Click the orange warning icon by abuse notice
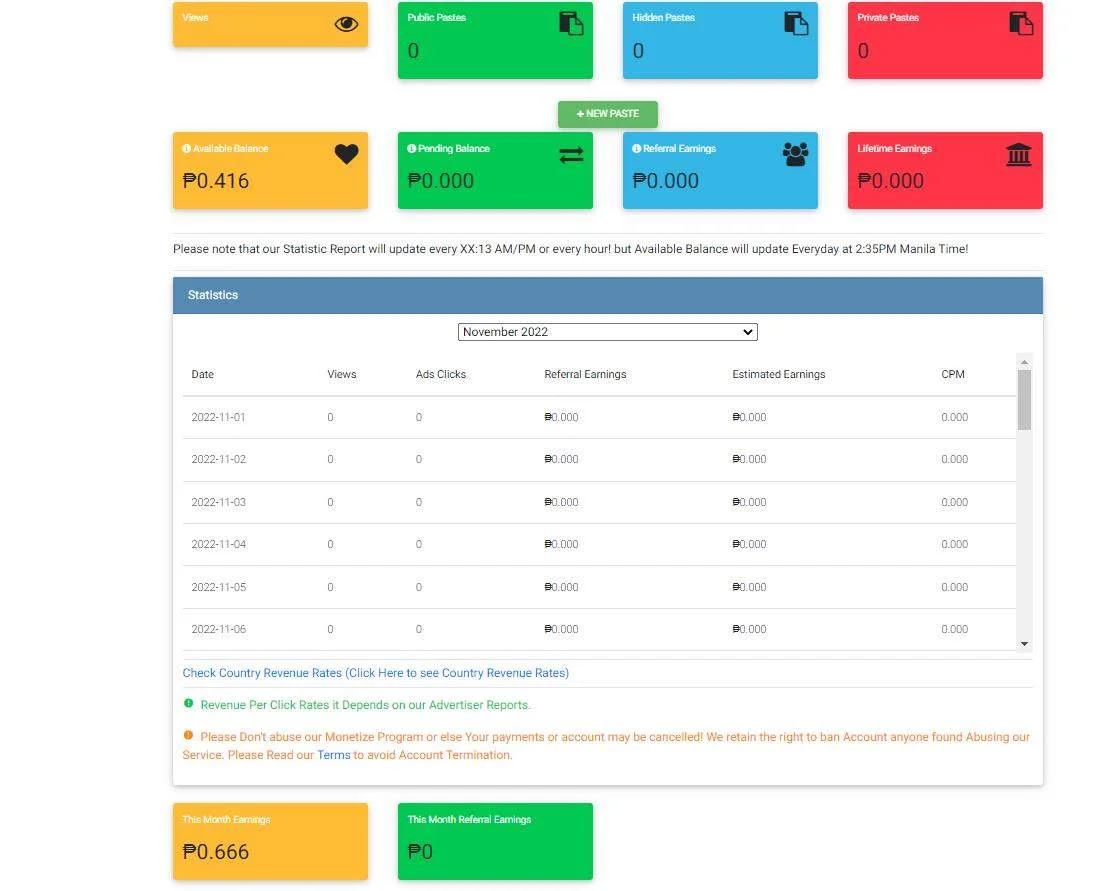 [x=189, y=735]
